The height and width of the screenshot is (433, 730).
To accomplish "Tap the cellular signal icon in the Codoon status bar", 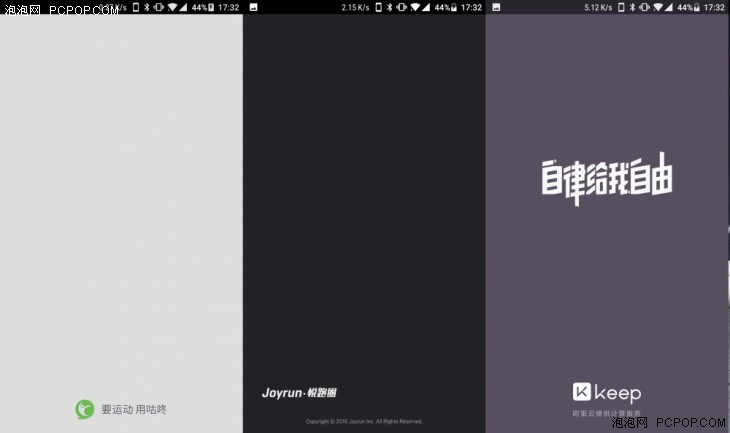I will (183, 7).
